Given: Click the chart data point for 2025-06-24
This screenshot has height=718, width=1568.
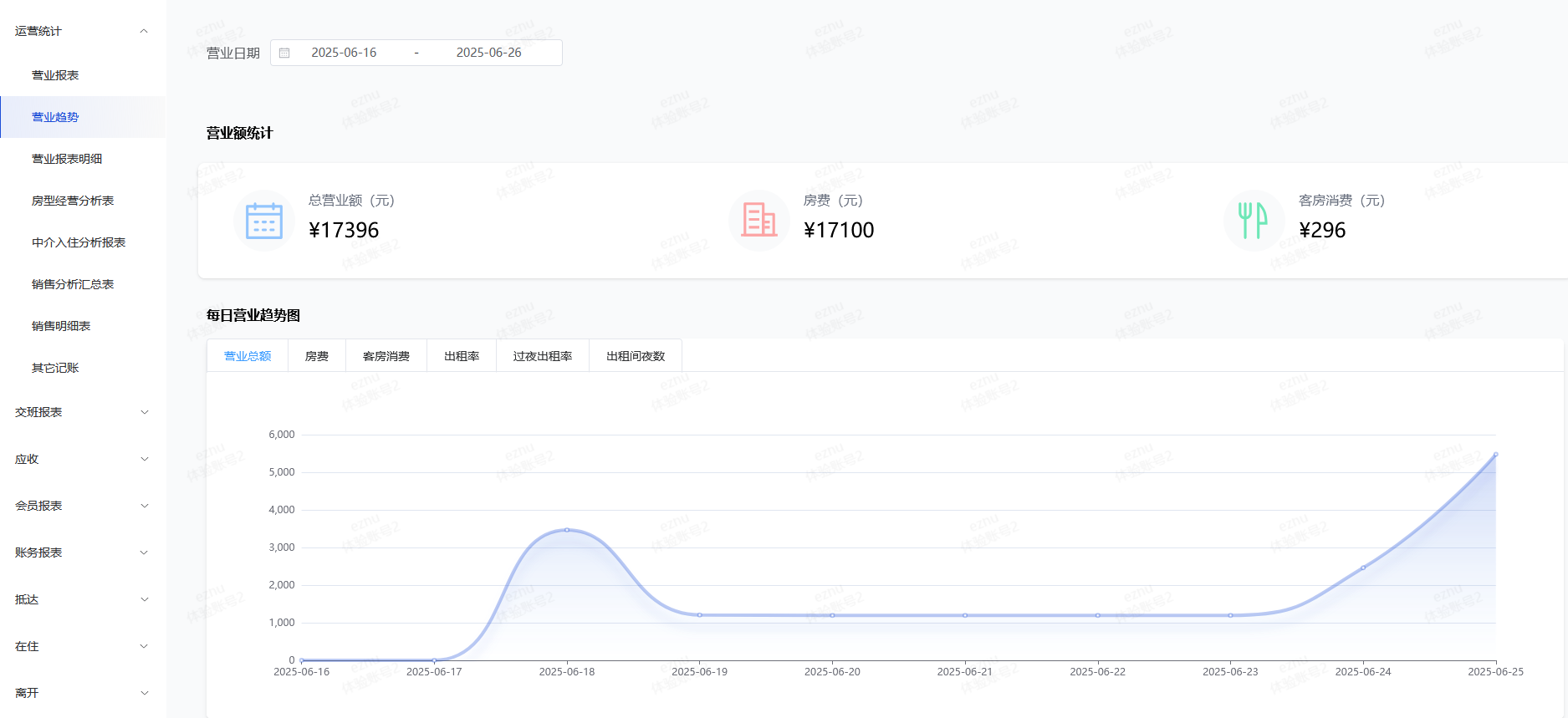Looking at the screenshot, I should [1363, 568].
